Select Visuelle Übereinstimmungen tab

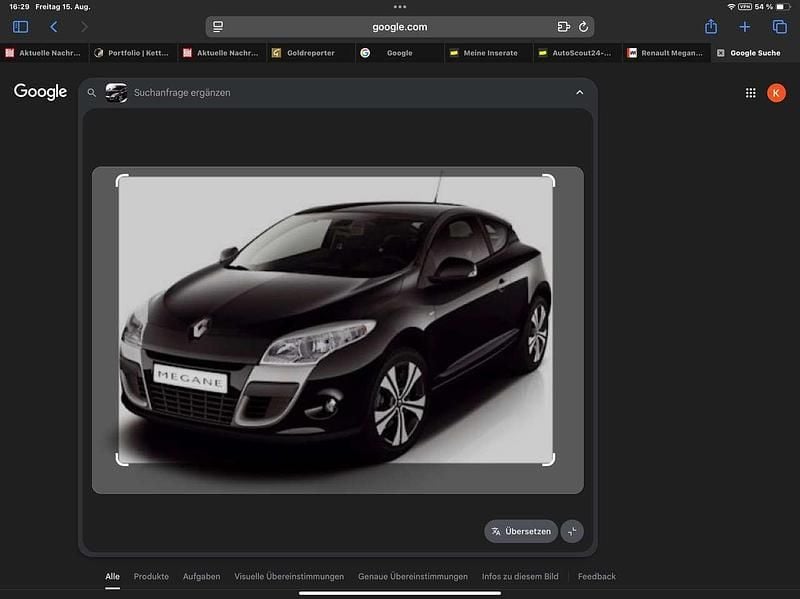(x=289, y=576)
